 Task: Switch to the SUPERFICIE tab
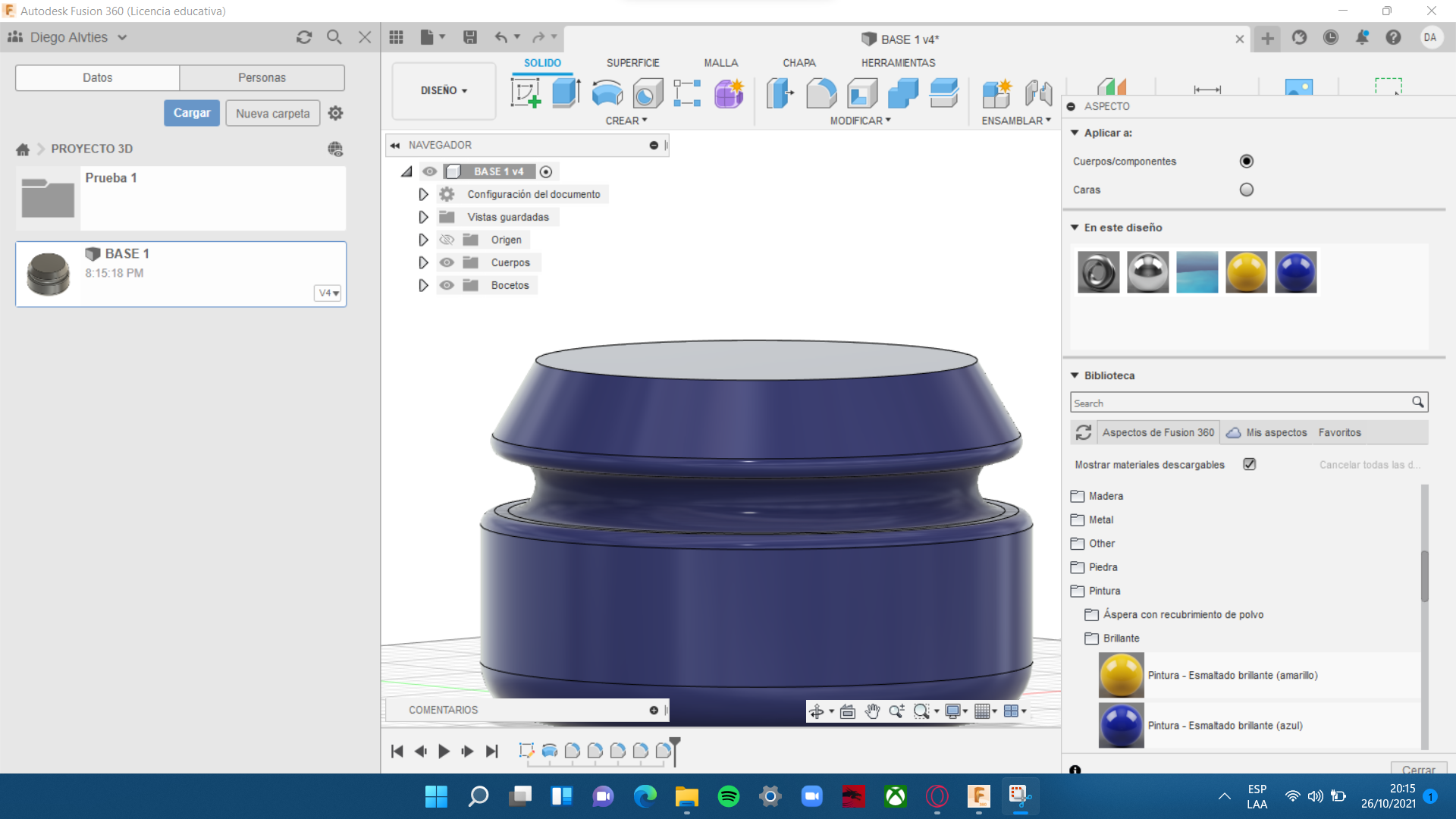[632, 63]
